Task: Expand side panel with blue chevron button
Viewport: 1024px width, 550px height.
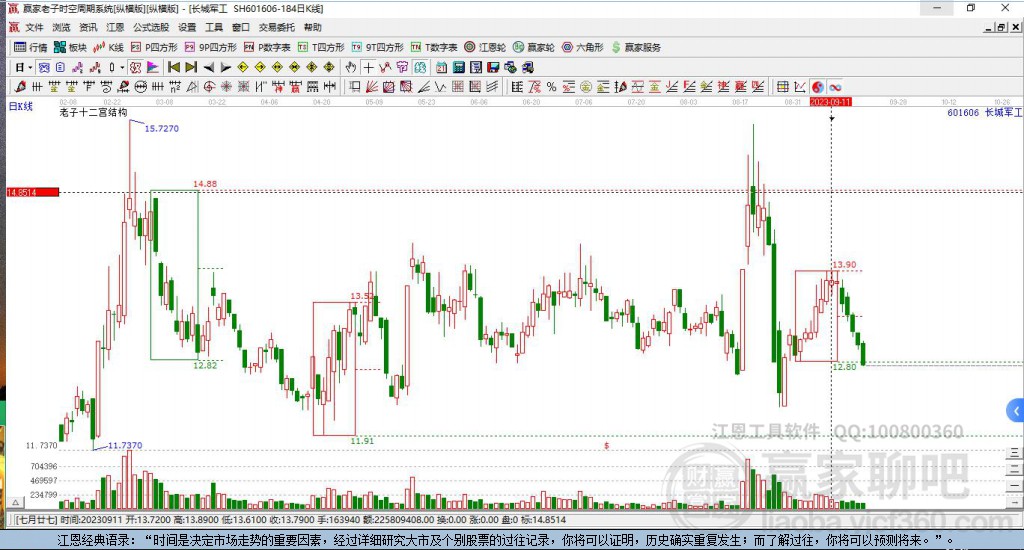Action: click(1016, 412)
